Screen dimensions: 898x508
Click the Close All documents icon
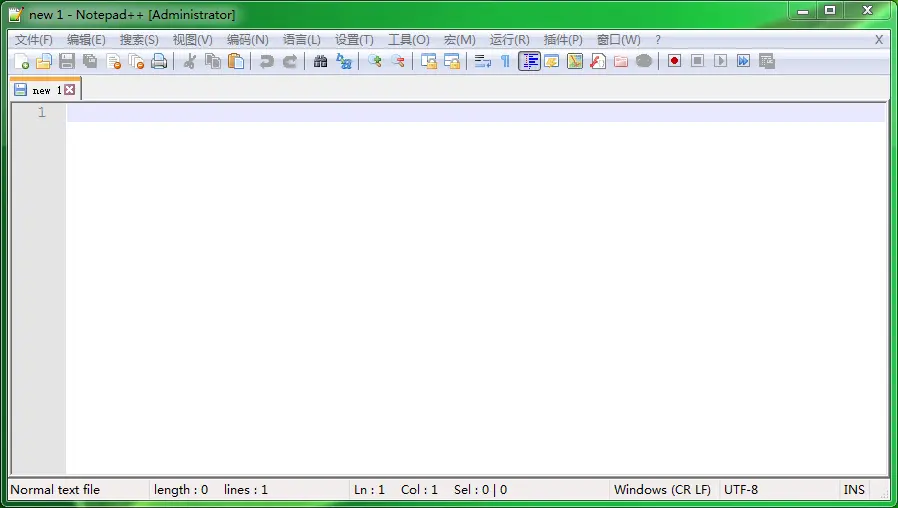136,61
